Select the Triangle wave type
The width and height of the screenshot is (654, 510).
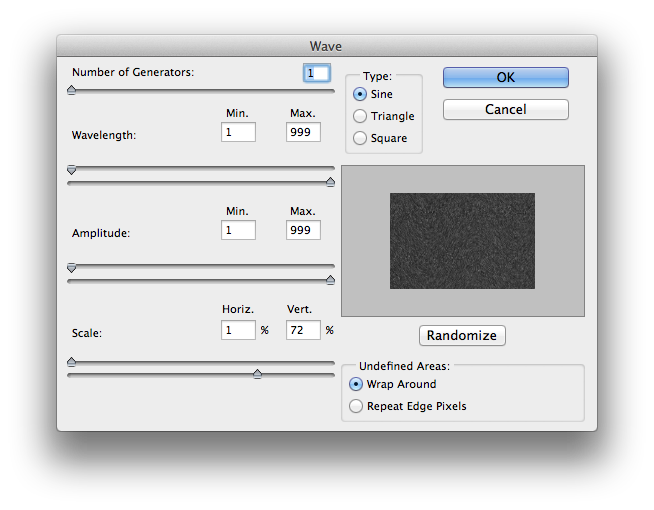pyautogui.click(x=360, y=116)
